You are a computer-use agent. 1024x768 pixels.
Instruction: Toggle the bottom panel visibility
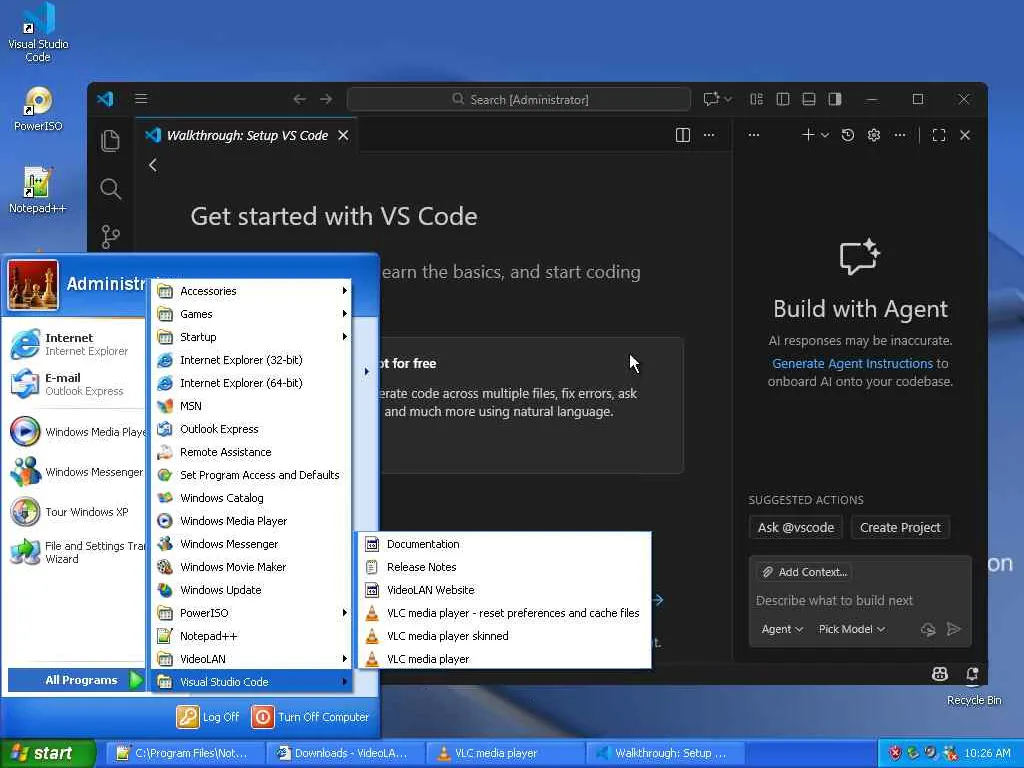coord(808,99)
